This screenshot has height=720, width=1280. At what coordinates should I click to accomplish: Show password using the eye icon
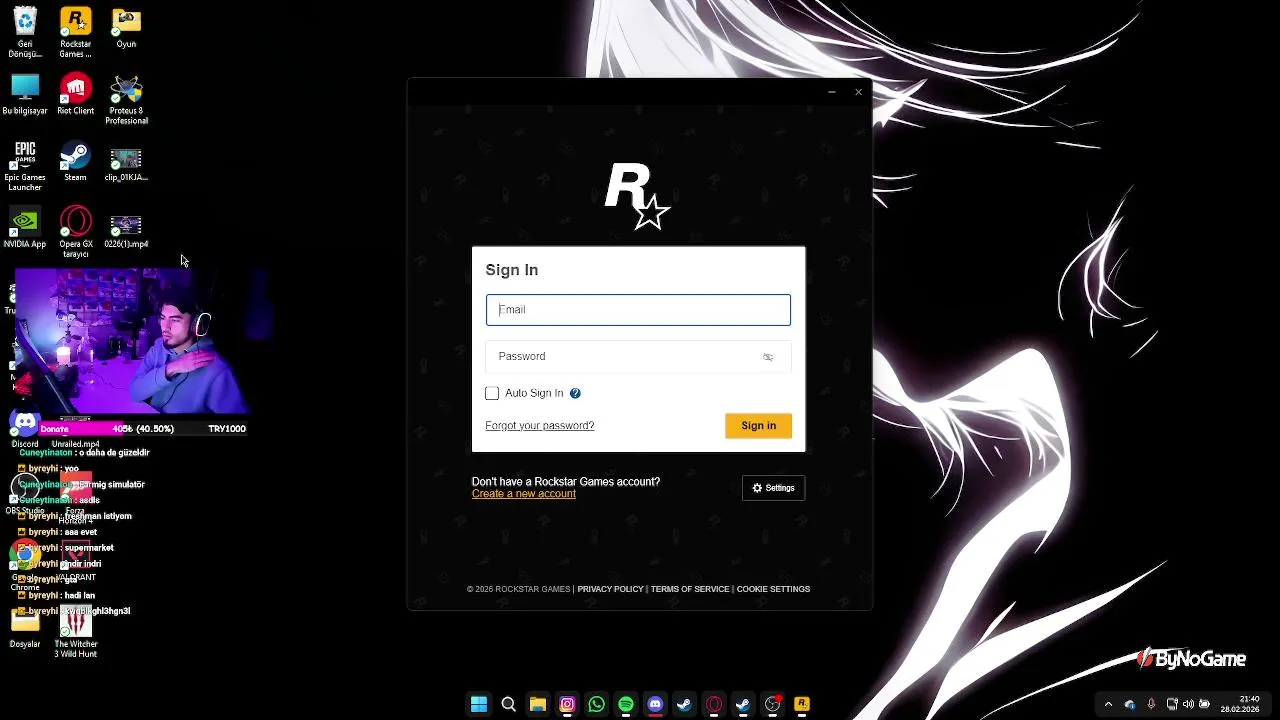coord(768,357)
